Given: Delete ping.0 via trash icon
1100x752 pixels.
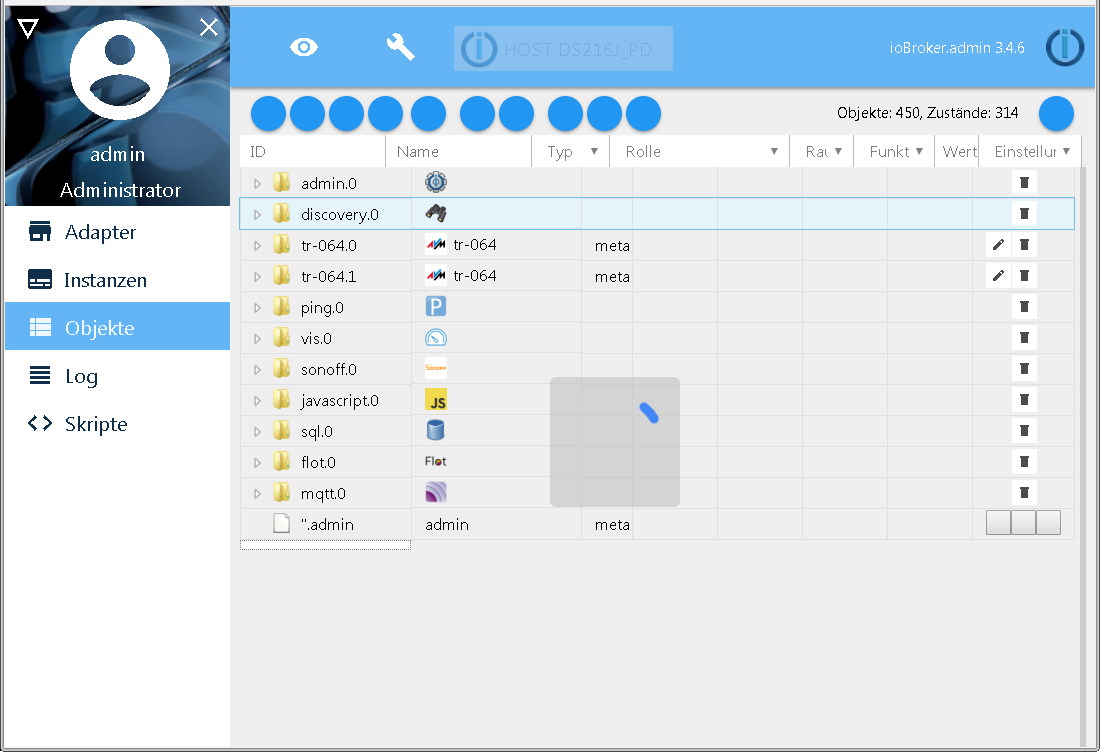Looking at the screenshot, I should 1024,307.
